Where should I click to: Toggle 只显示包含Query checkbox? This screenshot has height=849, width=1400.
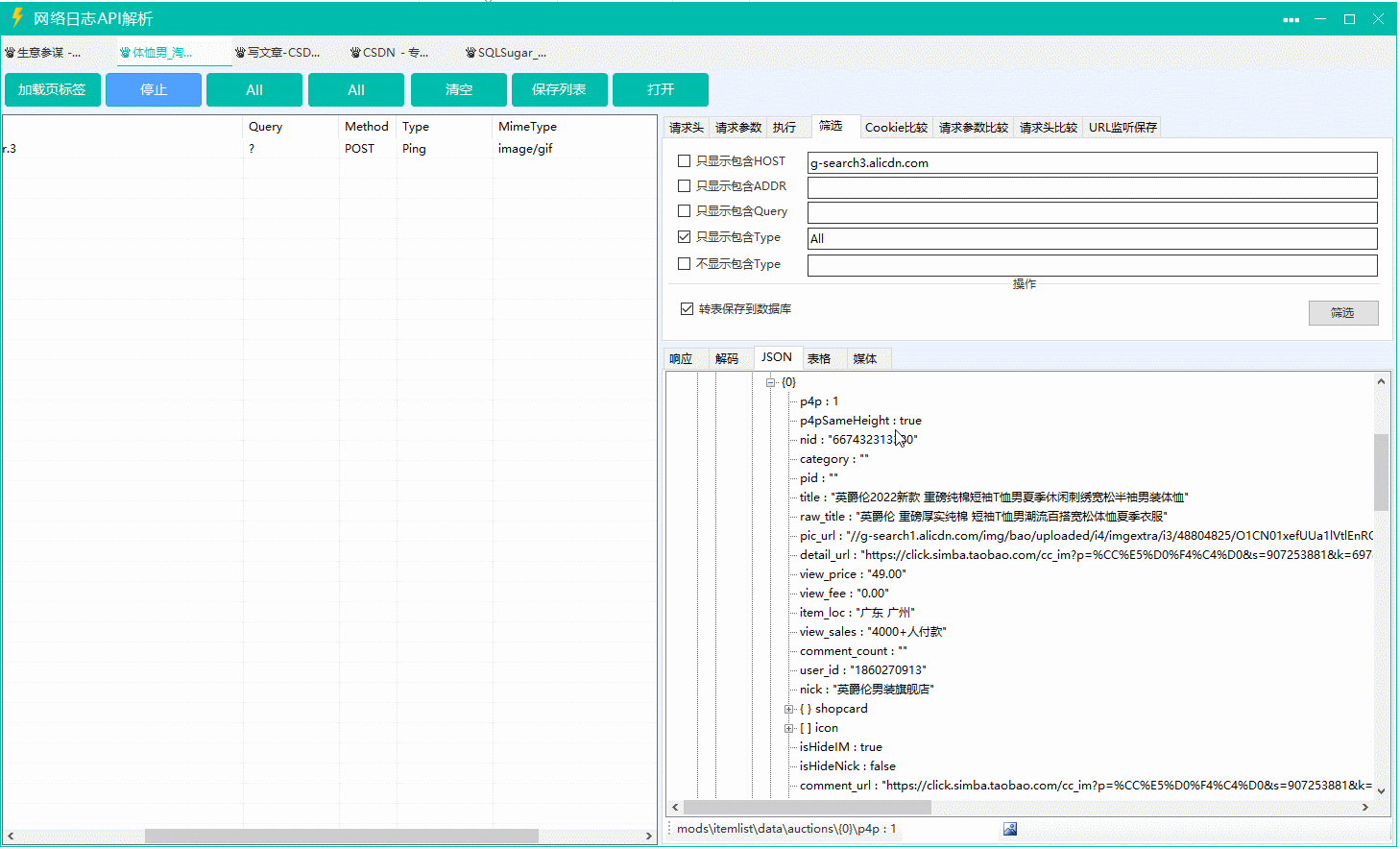pos(685,211)
